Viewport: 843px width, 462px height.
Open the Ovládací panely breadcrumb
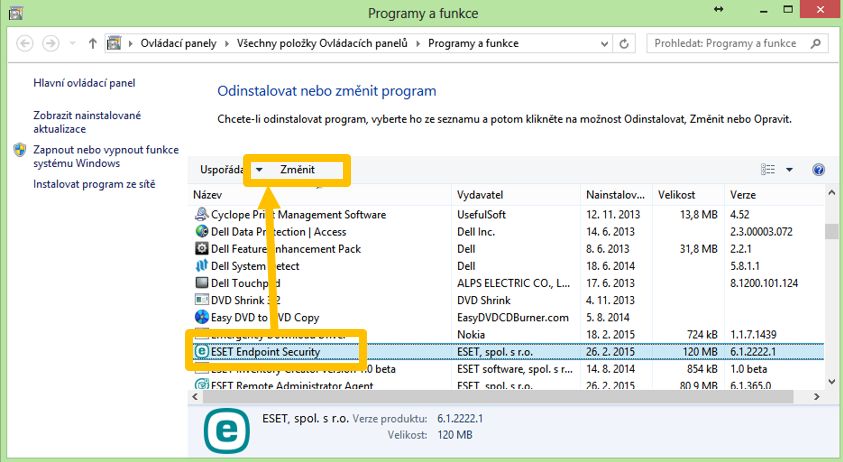[178, 44]
